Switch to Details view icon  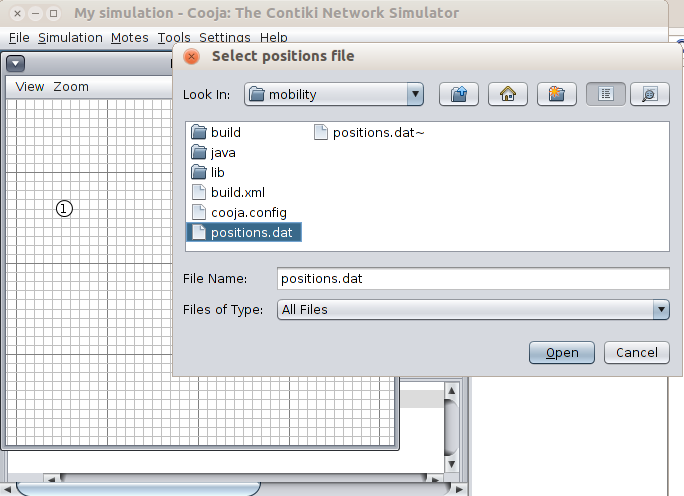point(649,94)
